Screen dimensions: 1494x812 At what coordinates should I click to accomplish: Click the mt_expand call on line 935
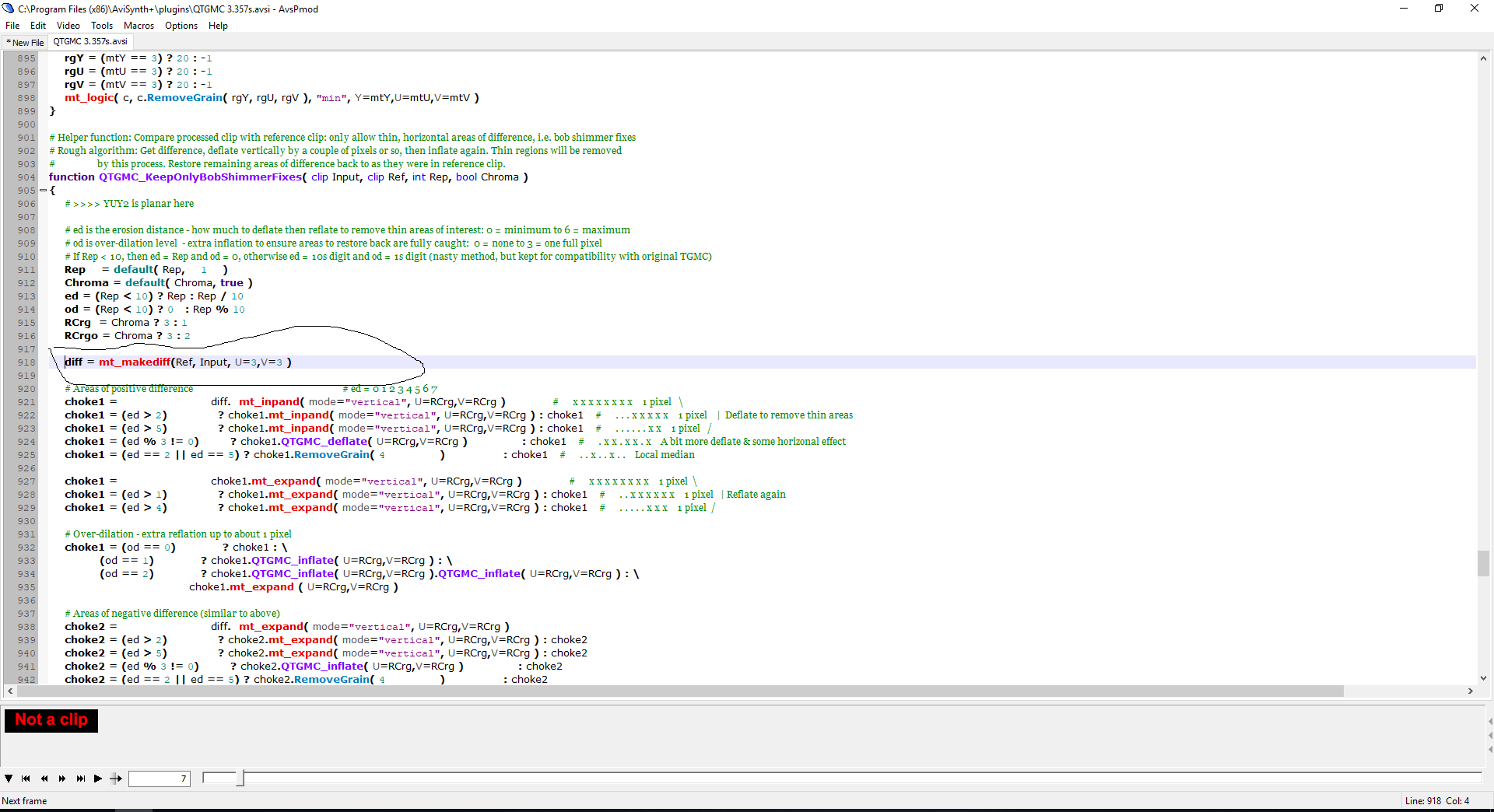[x=262, y=587]
